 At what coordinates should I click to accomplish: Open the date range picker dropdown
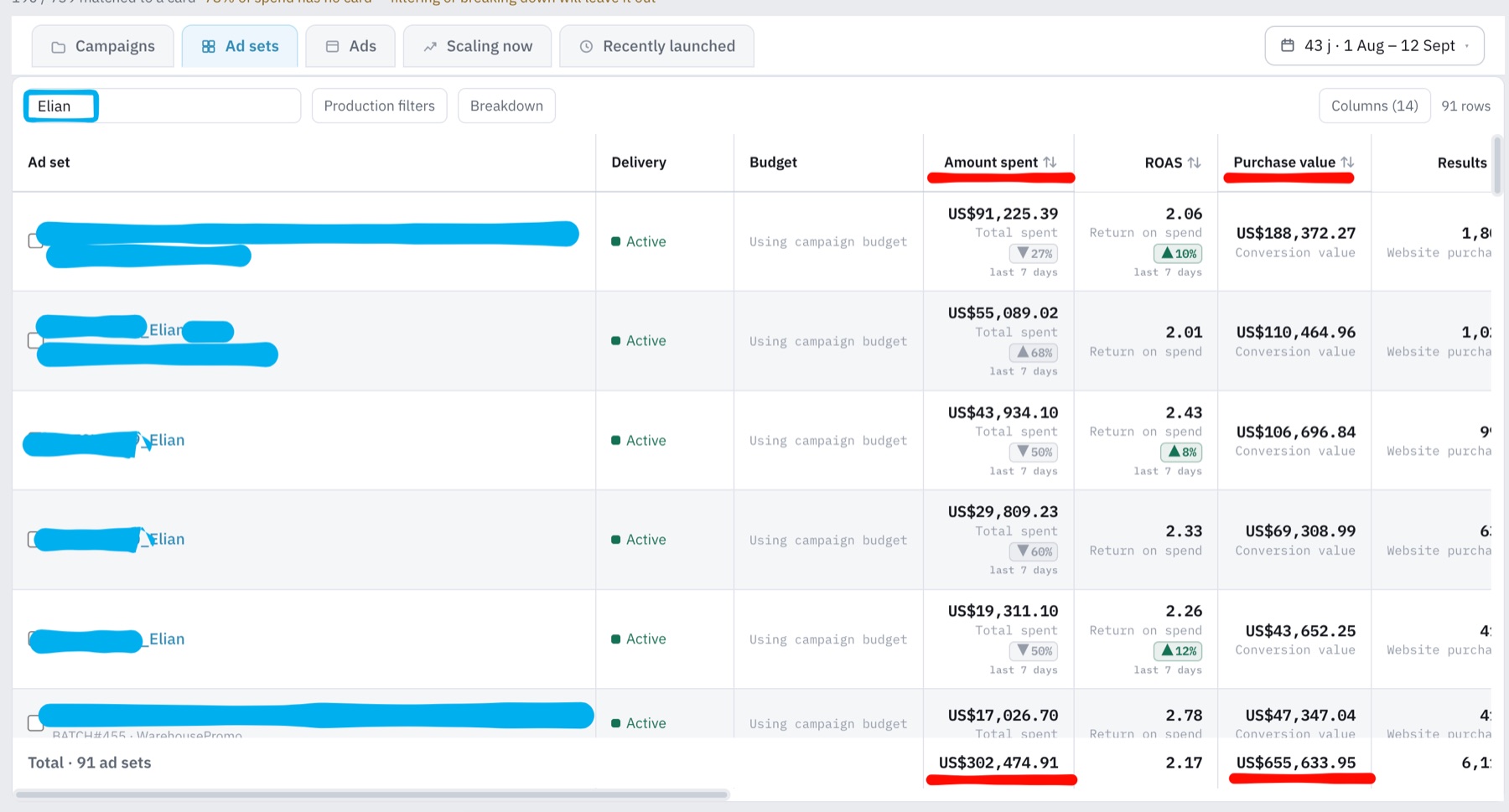point(1374,45)
